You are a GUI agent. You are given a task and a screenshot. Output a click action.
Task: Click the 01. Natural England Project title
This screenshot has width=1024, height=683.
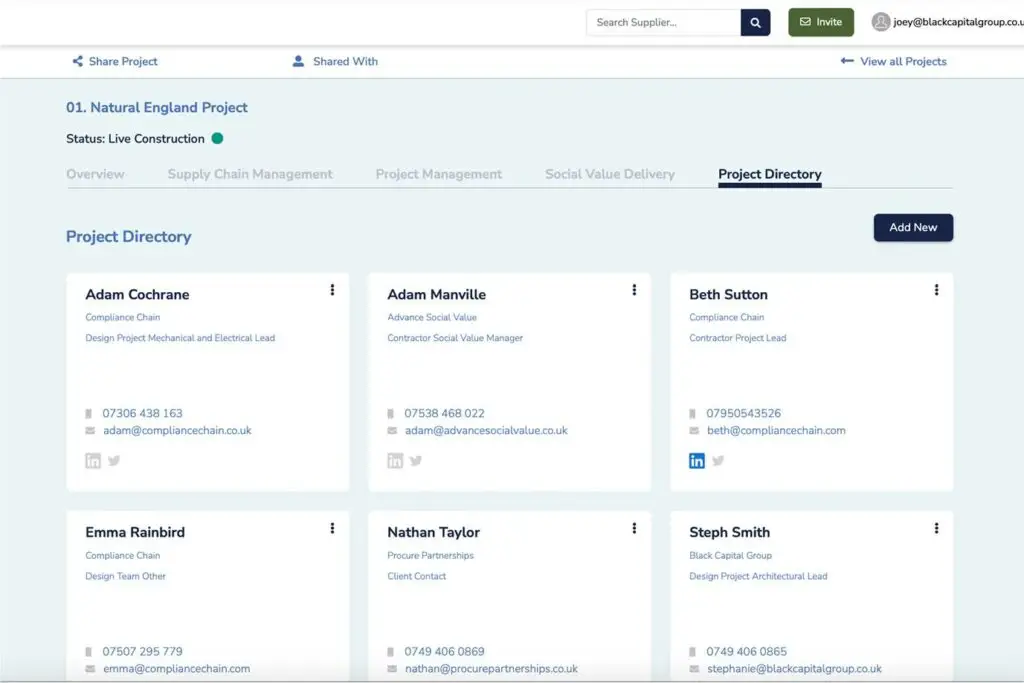pyautogui.click(x=157, y=107)
